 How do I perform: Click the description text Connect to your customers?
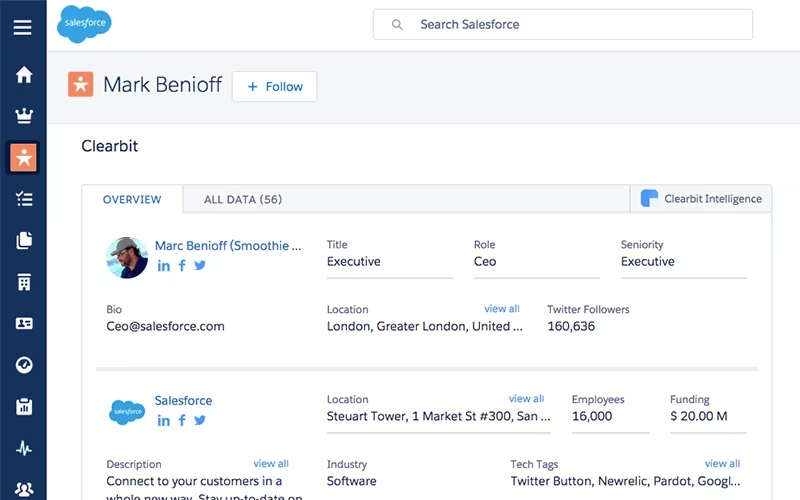pos(194,481)
